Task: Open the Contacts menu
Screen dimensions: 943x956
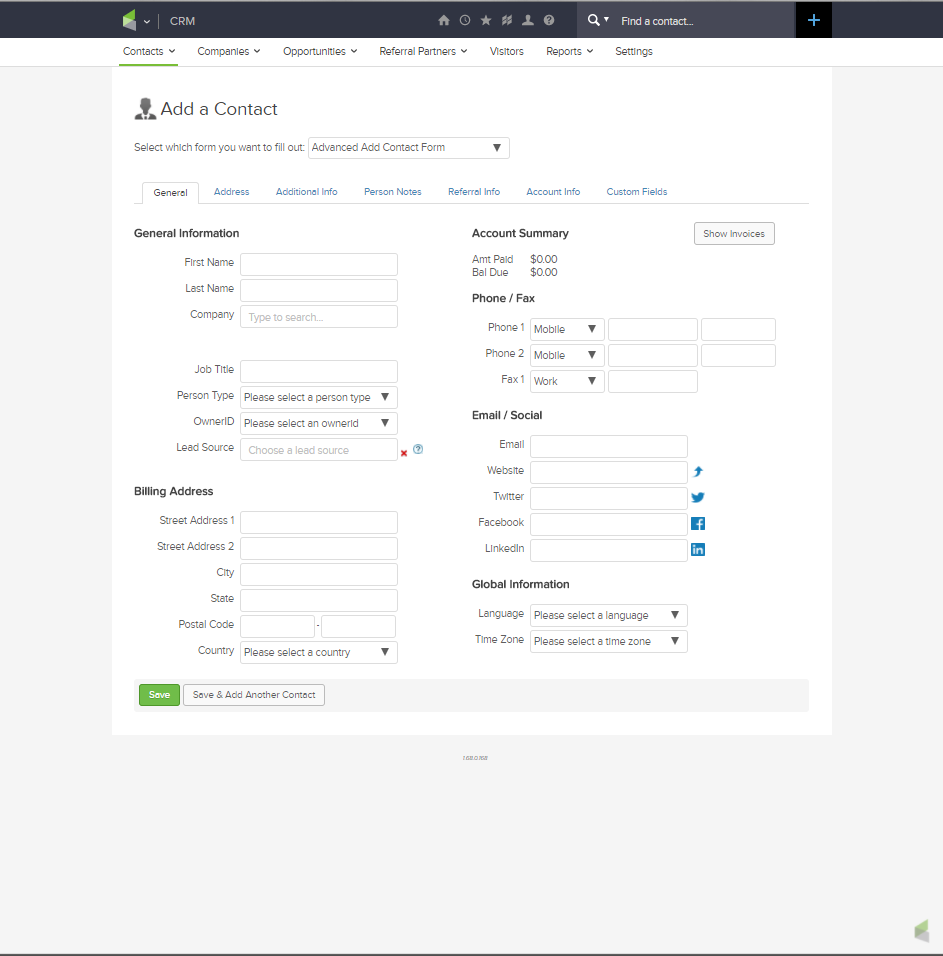Action: click(149, 51)
